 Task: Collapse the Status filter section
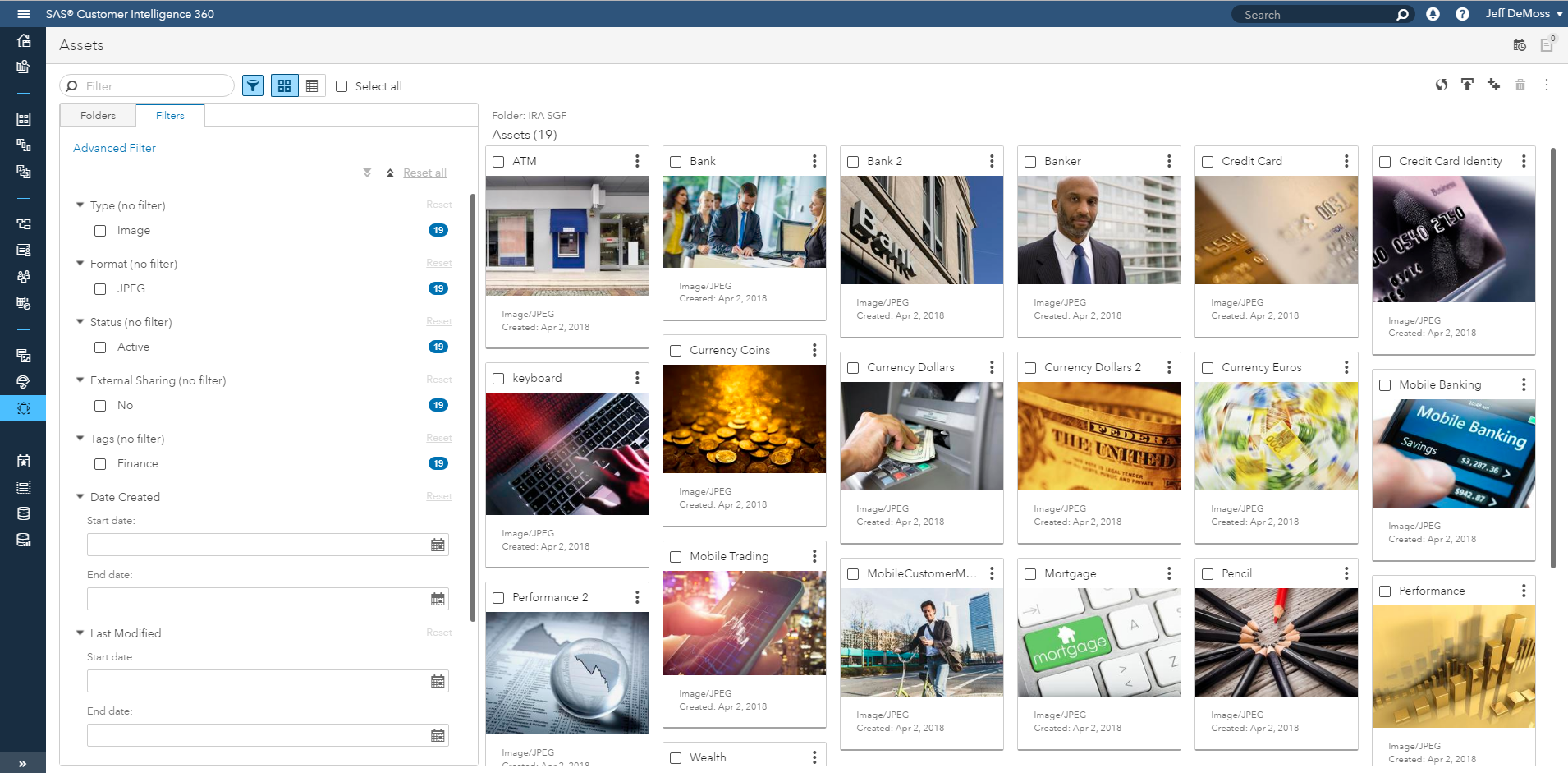pyautogui.click(x=80, y=322)
